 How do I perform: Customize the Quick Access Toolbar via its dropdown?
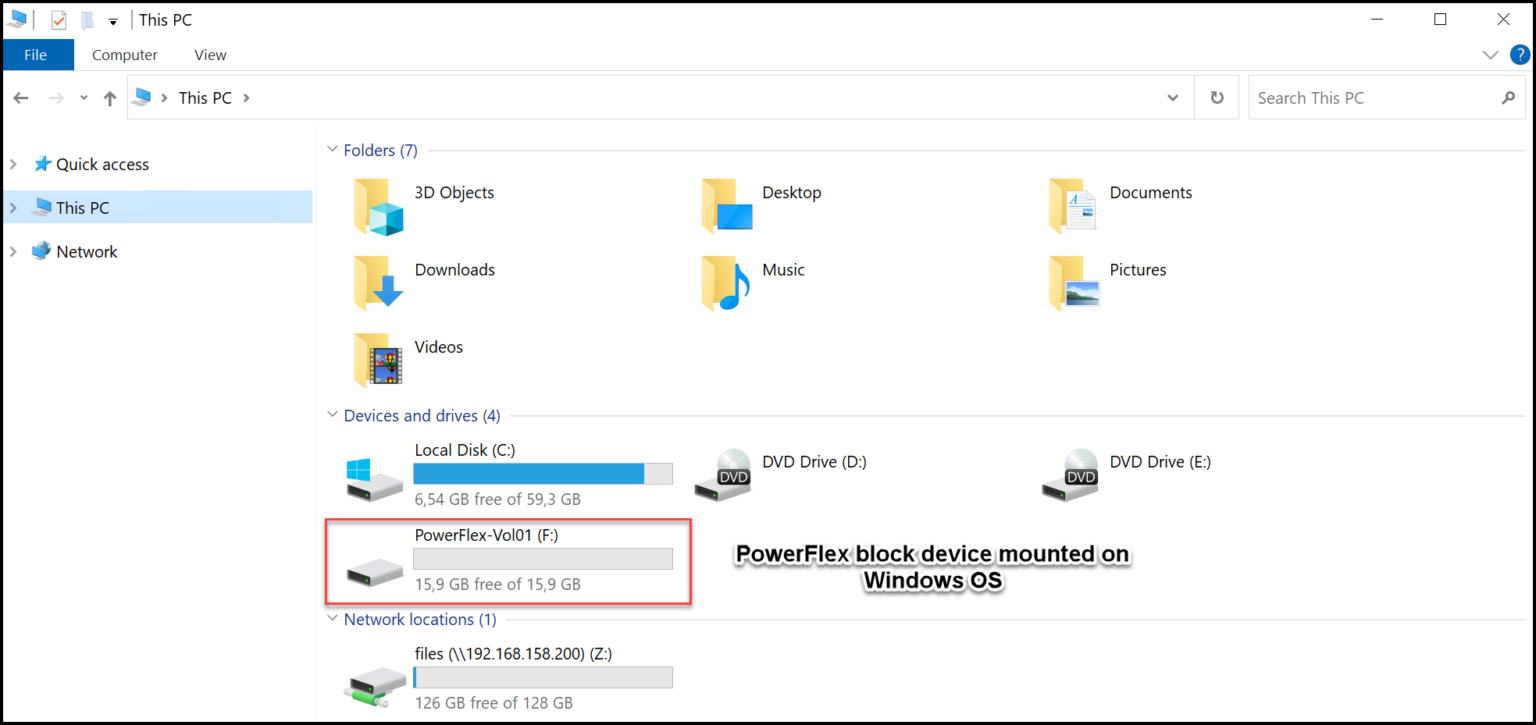coord(113,19)
